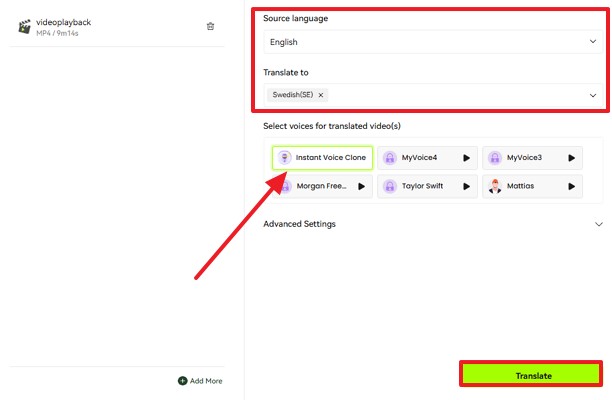Select the MyVoice3 voice
The image size is (612, 400).
tap(532, 158)
